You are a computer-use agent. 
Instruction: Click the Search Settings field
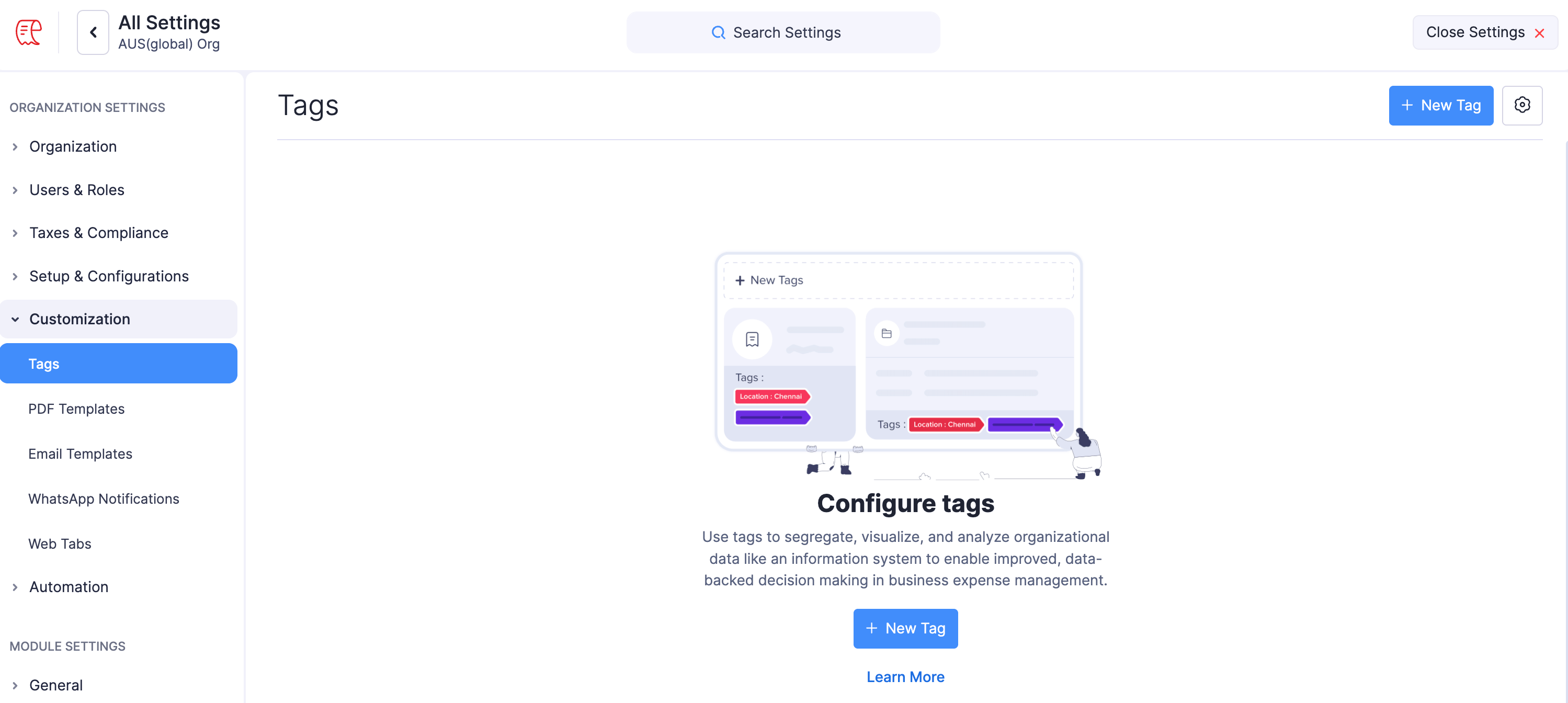point(785,32)
